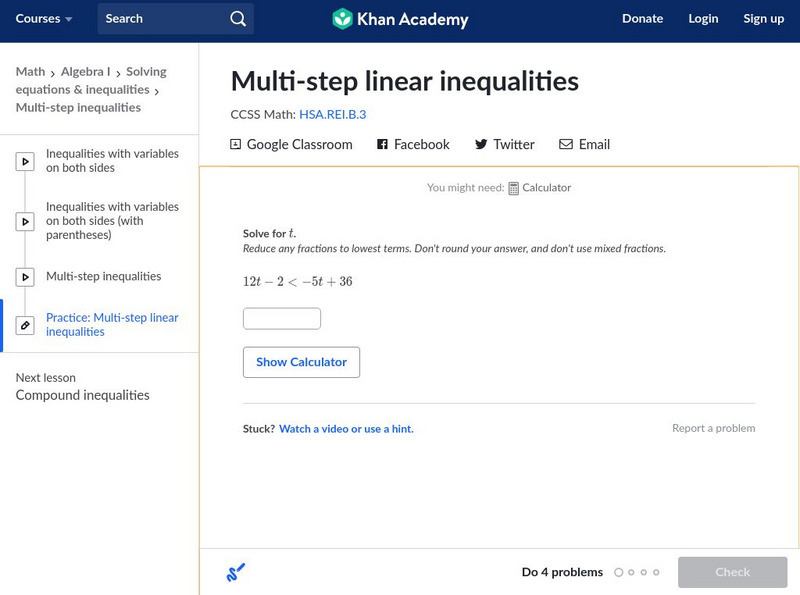The height and width of the screenshot is (595, 800).
Task: Go to Compound inequalities next lesson
Action: pyautogui.click(x=83, y=396)
